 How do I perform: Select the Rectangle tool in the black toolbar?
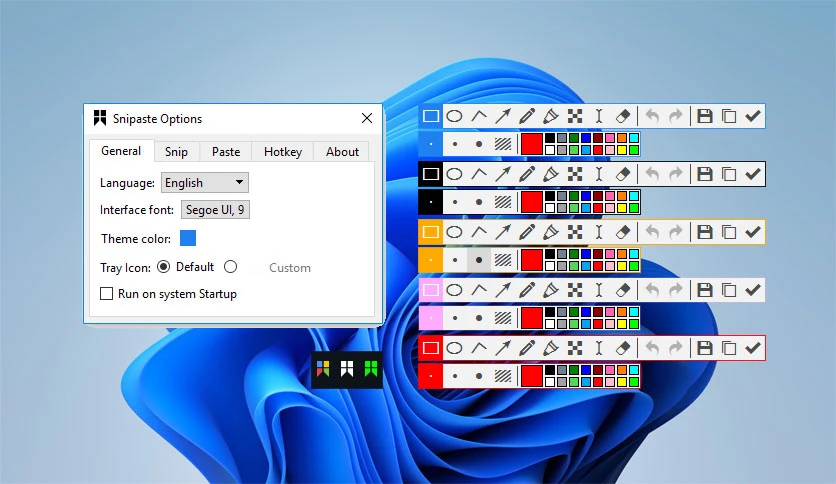coord(431,174)
